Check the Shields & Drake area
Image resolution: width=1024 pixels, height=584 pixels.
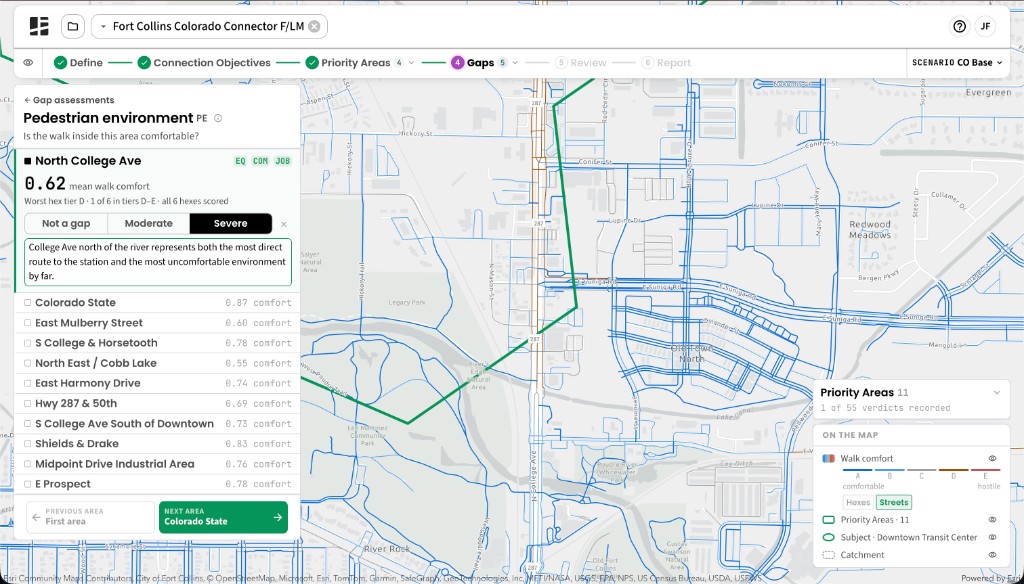28,444
